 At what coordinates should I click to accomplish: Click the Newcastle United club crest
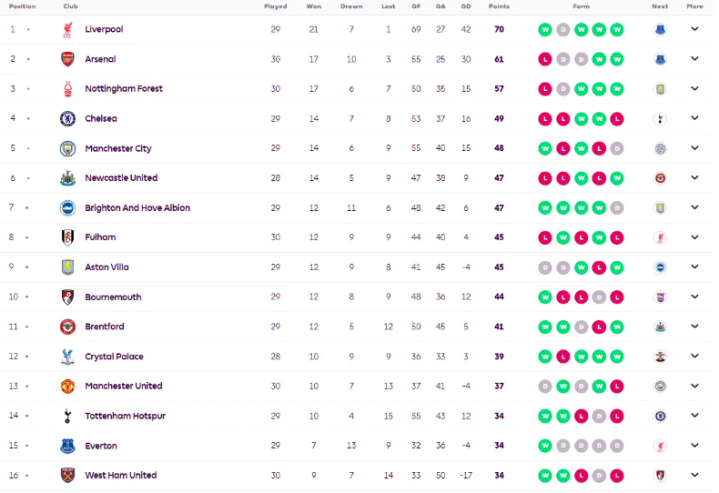[68, 178]
